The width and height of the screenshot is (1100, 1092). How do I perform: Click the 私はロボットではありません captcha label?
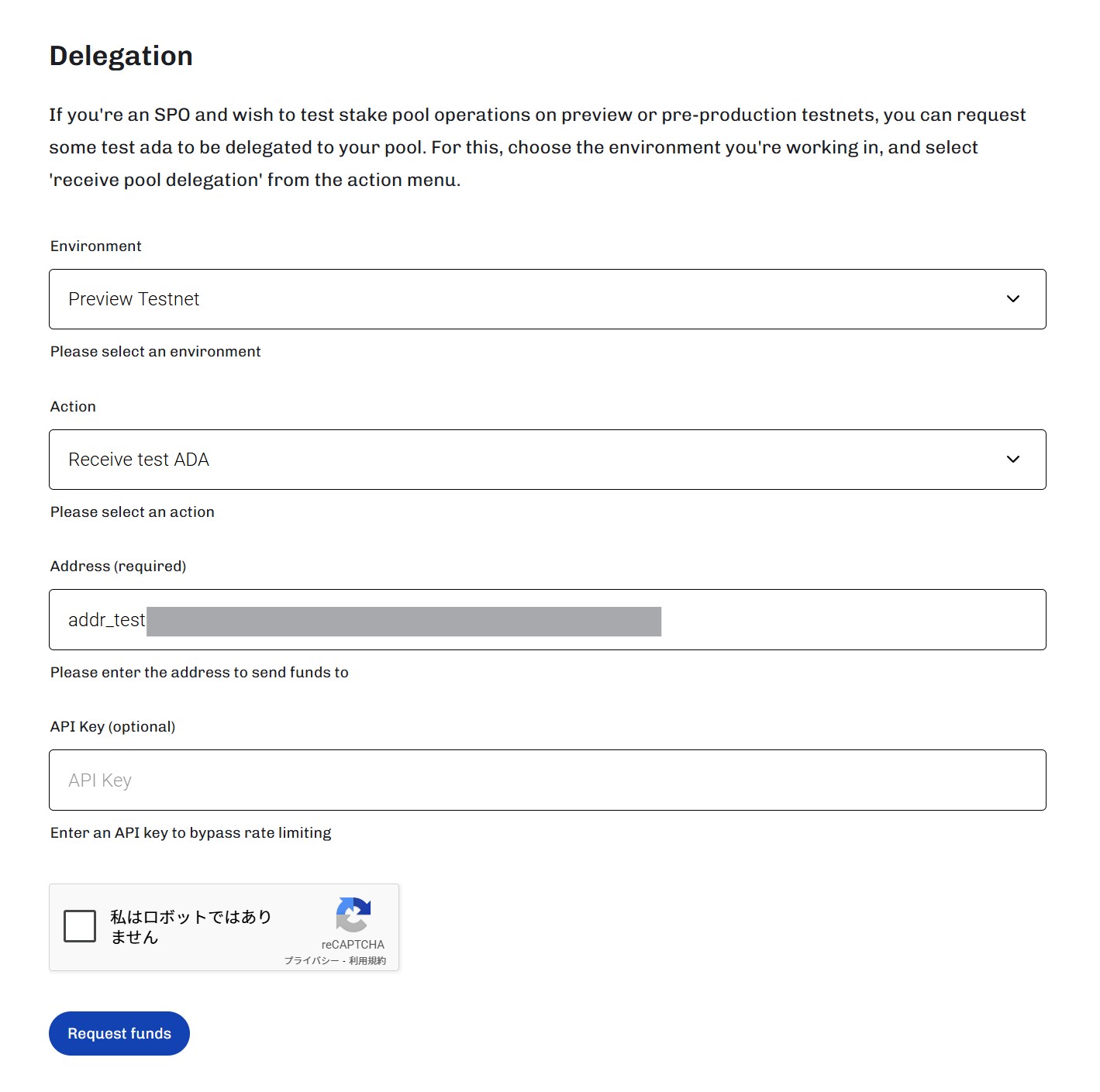coord(191,927)
